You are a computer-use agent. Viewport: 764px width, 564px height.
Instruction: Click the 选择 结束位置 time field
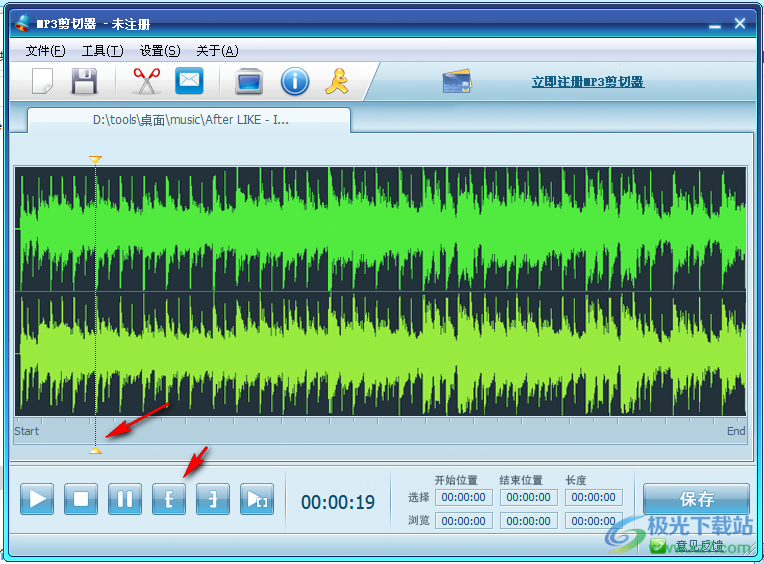click(x=529, y=497)
